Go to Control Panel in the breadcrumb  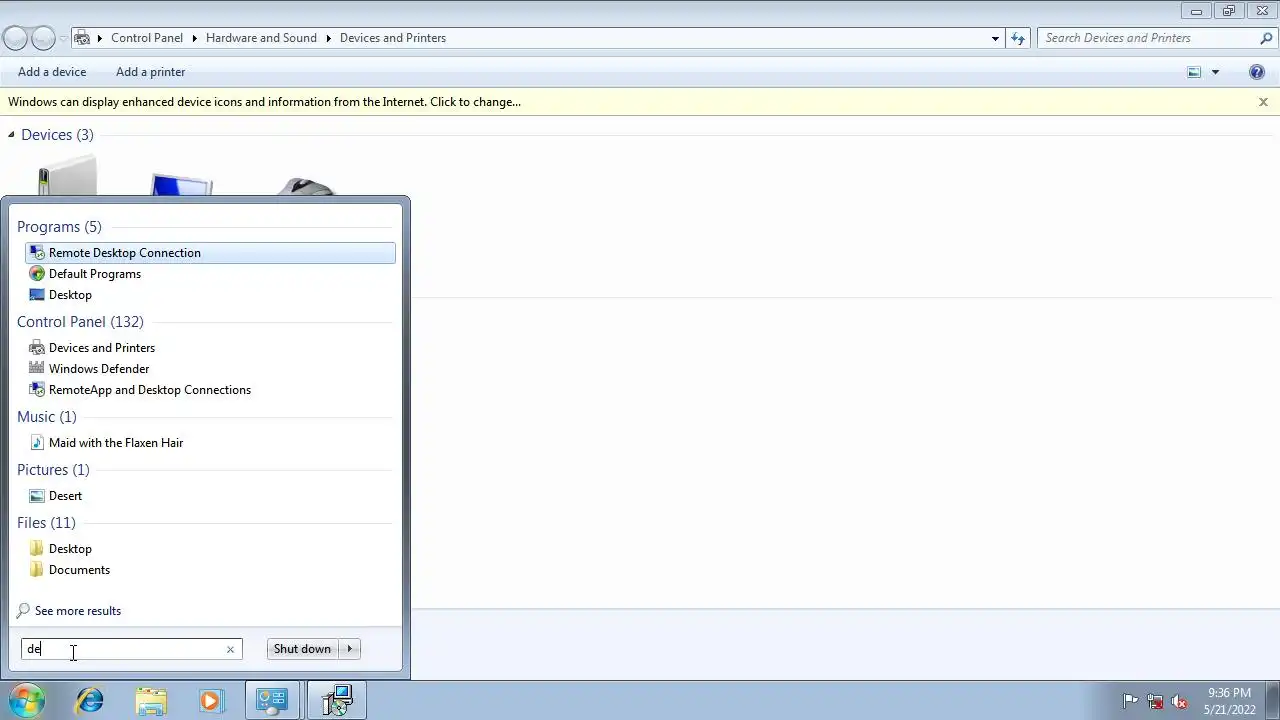pos(147,38)
